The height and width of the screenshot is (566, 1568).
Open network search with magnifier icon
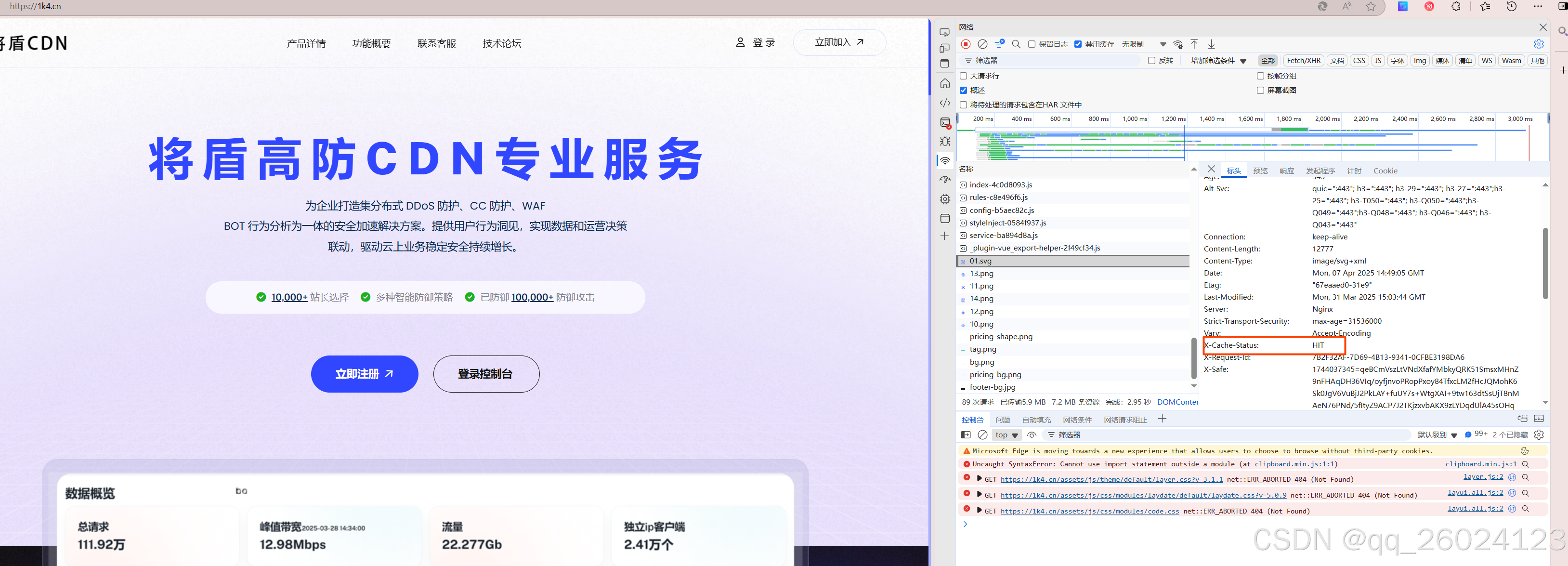[x=1016, y=44]
